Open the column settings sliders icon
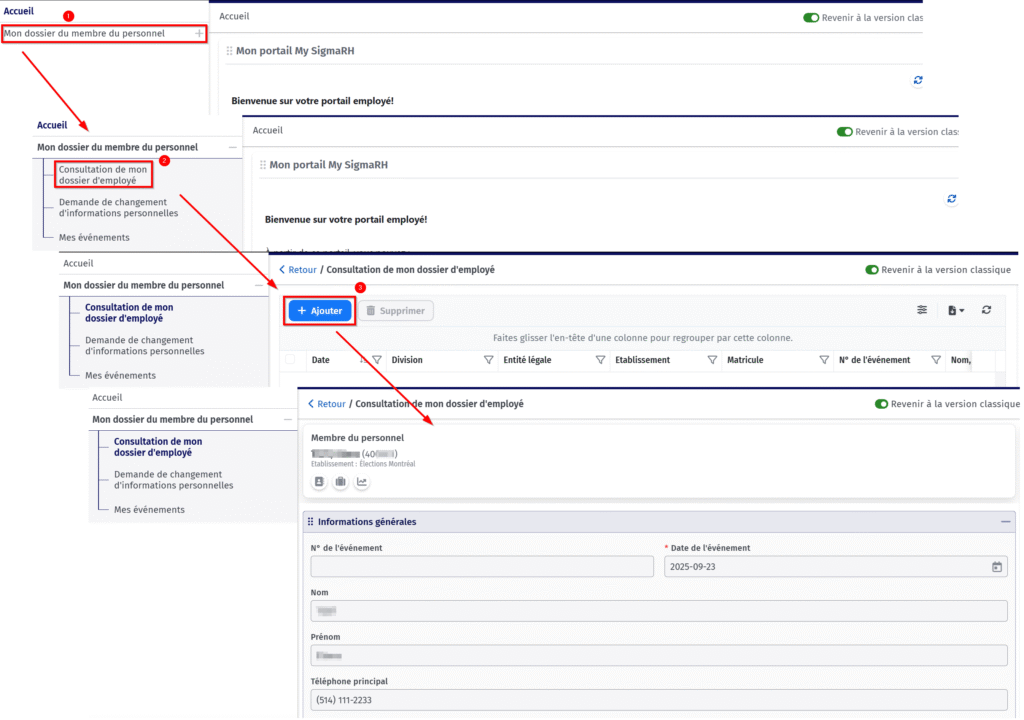 [x=922, y=311]
